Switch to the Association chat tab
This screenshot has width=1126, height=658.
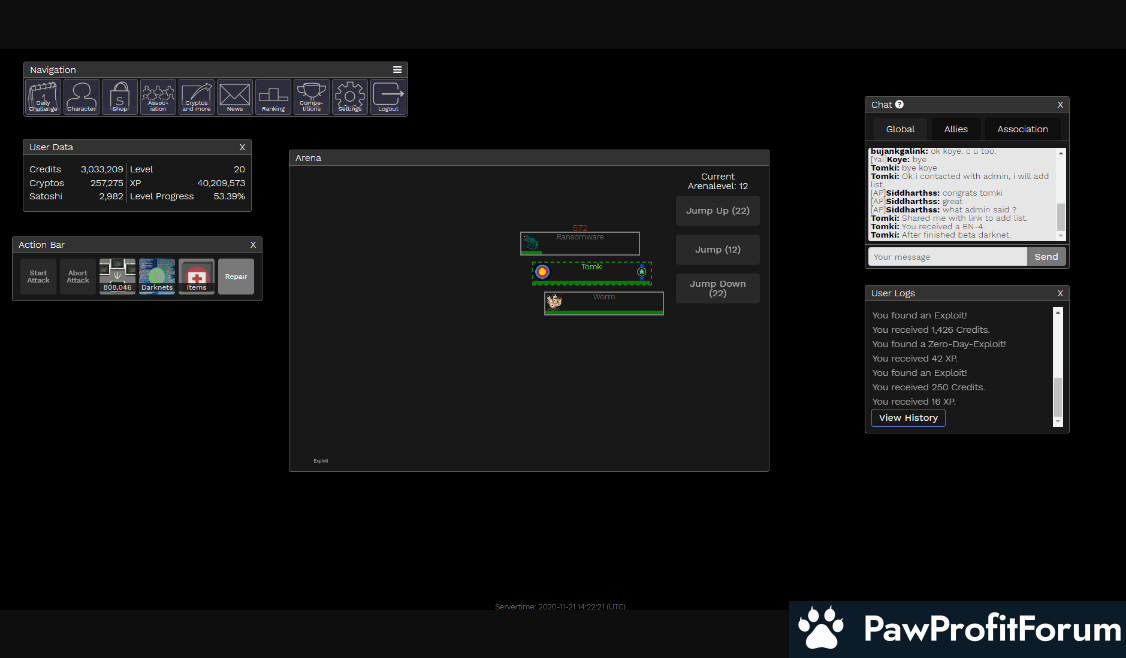[1022, 129]
